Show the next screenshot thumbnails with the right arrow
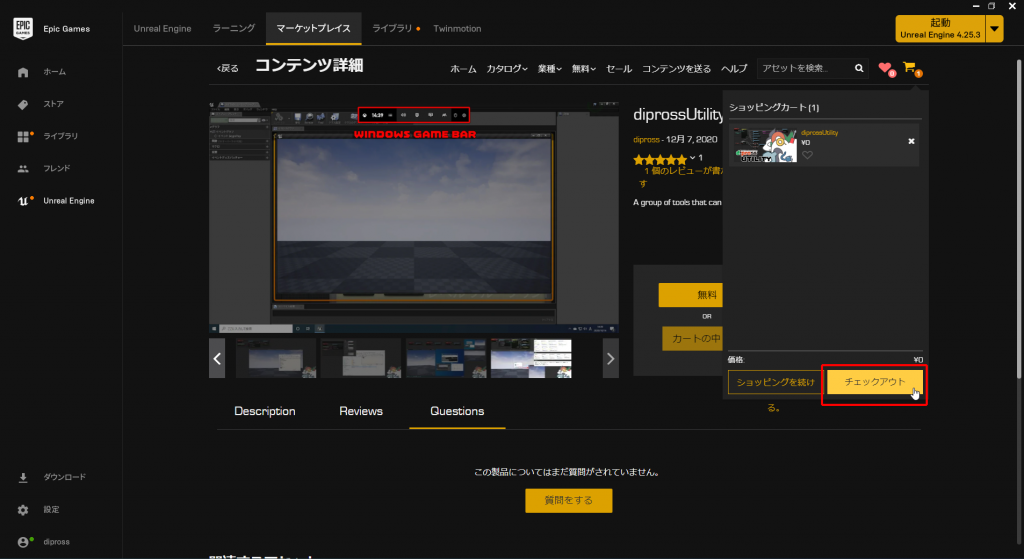1024x559 pixels. tap(611, 358)
